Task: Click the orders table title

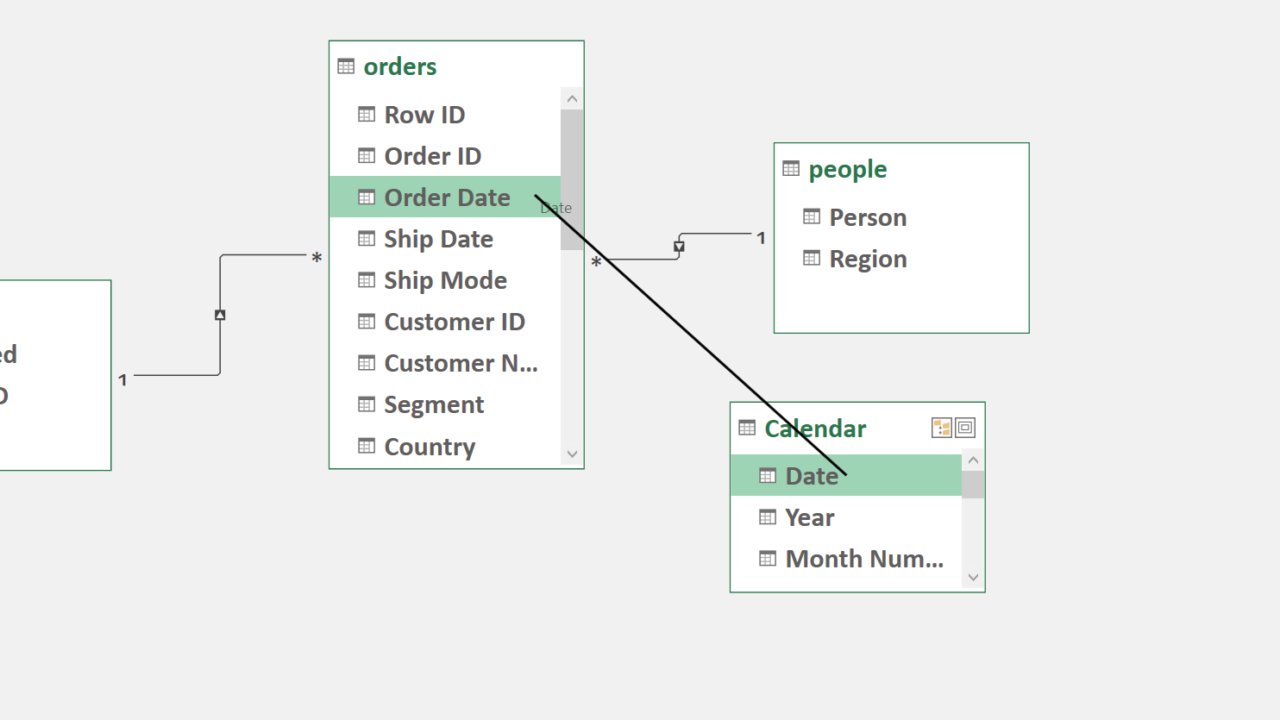Action: click(x=400, y=67)
